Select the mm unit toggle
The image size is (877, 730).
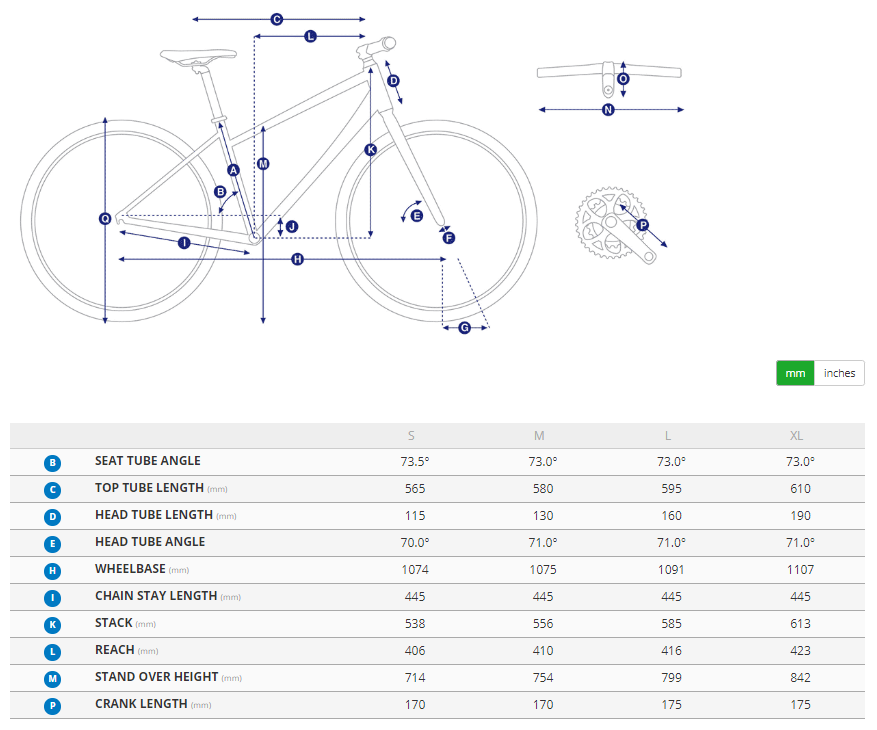tap(795, 373)
